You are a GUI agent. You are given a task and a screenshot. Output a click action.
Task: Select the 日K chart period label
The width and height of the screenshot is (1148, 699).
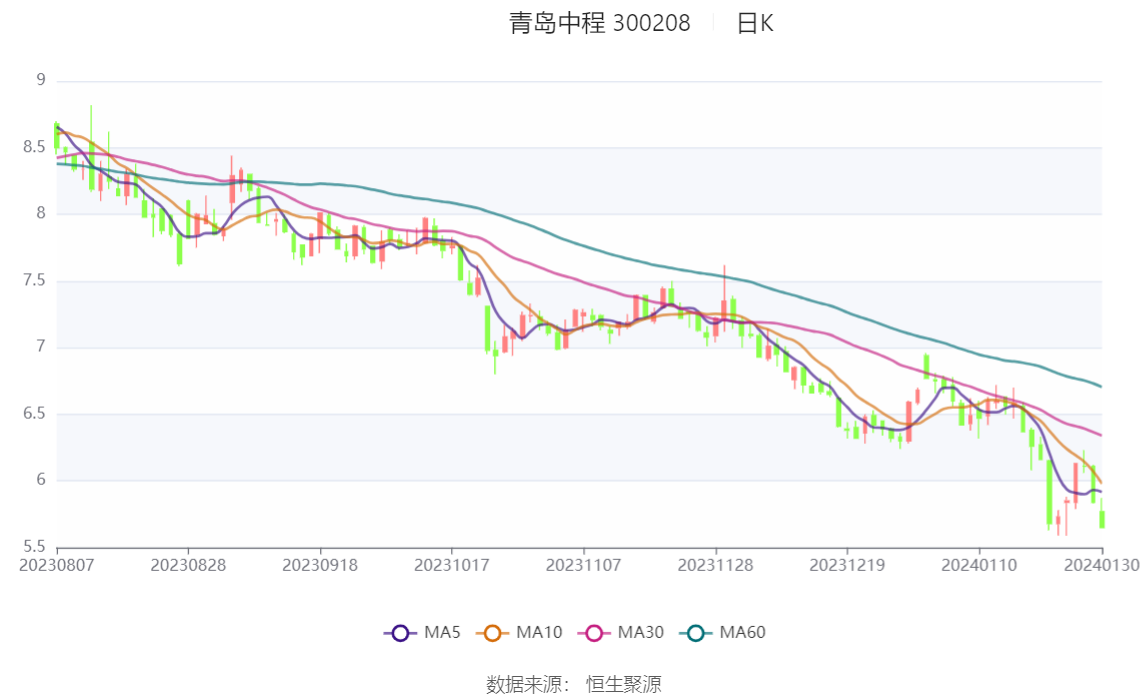(755, 23)
